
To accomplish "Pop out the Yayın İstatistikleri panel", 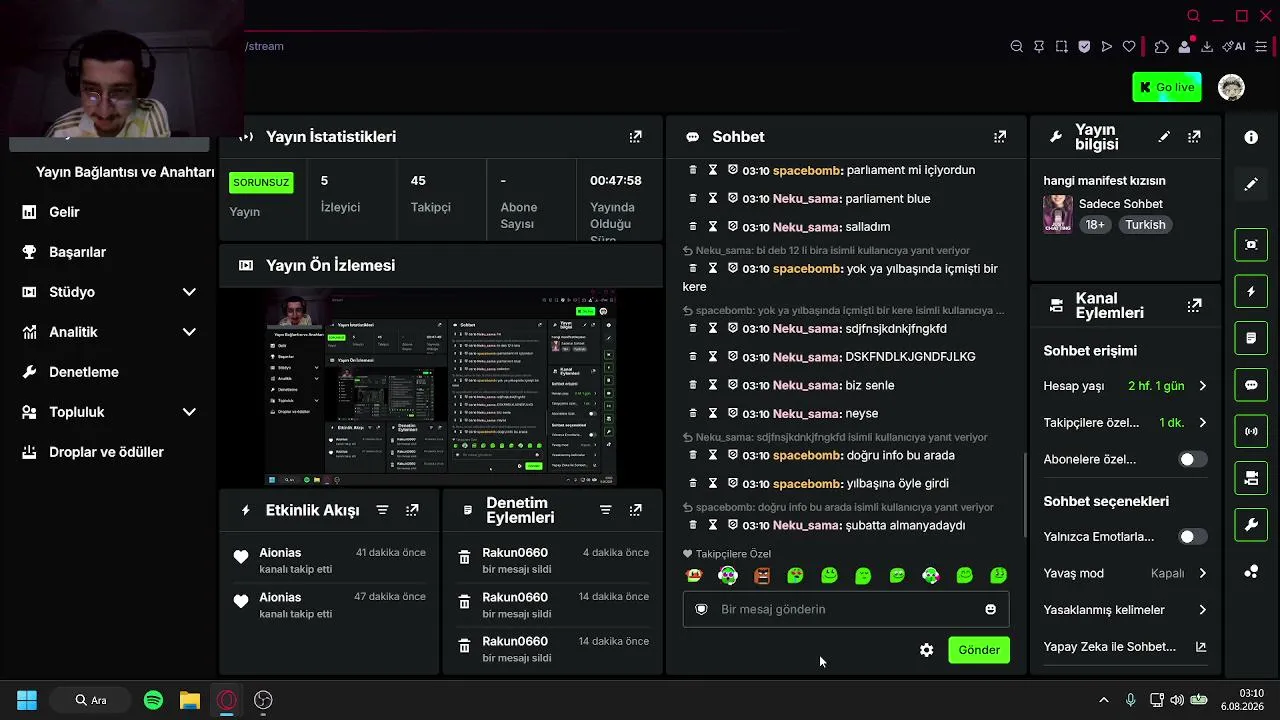I will (x=635, y=137).
